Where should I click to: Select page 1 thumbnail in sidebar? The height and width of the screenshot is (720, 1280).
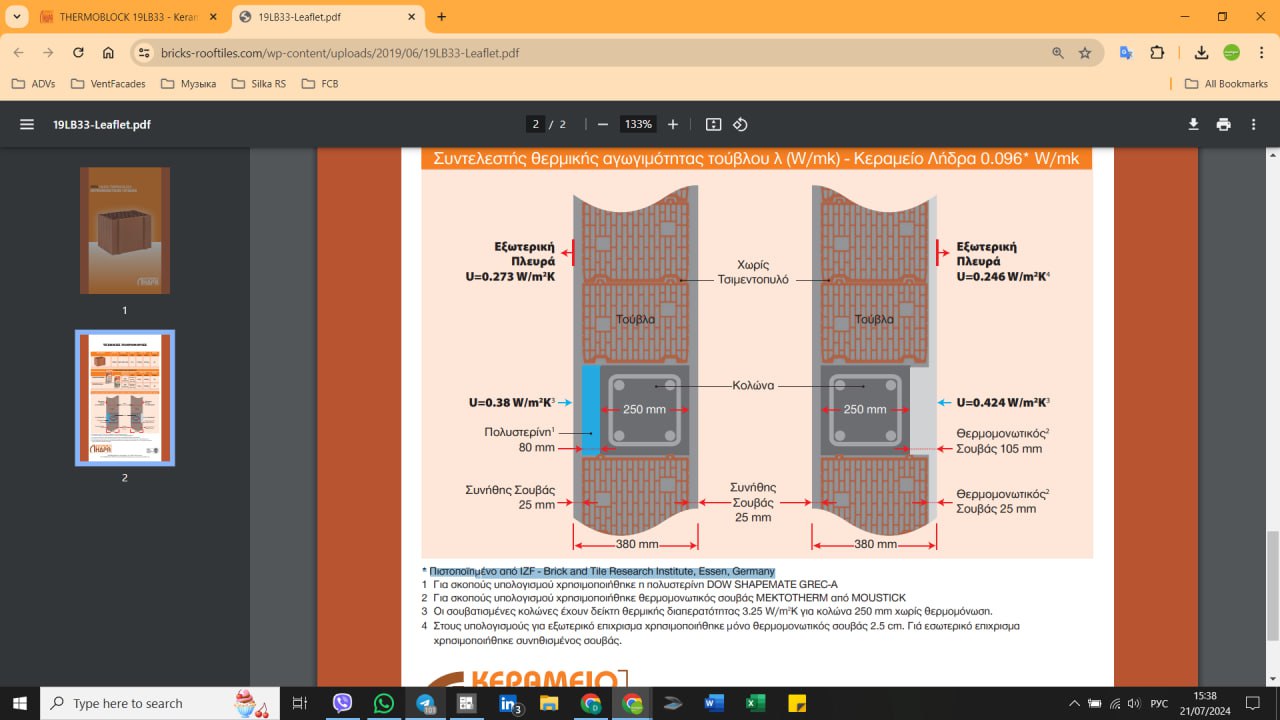tap(125, 231)
